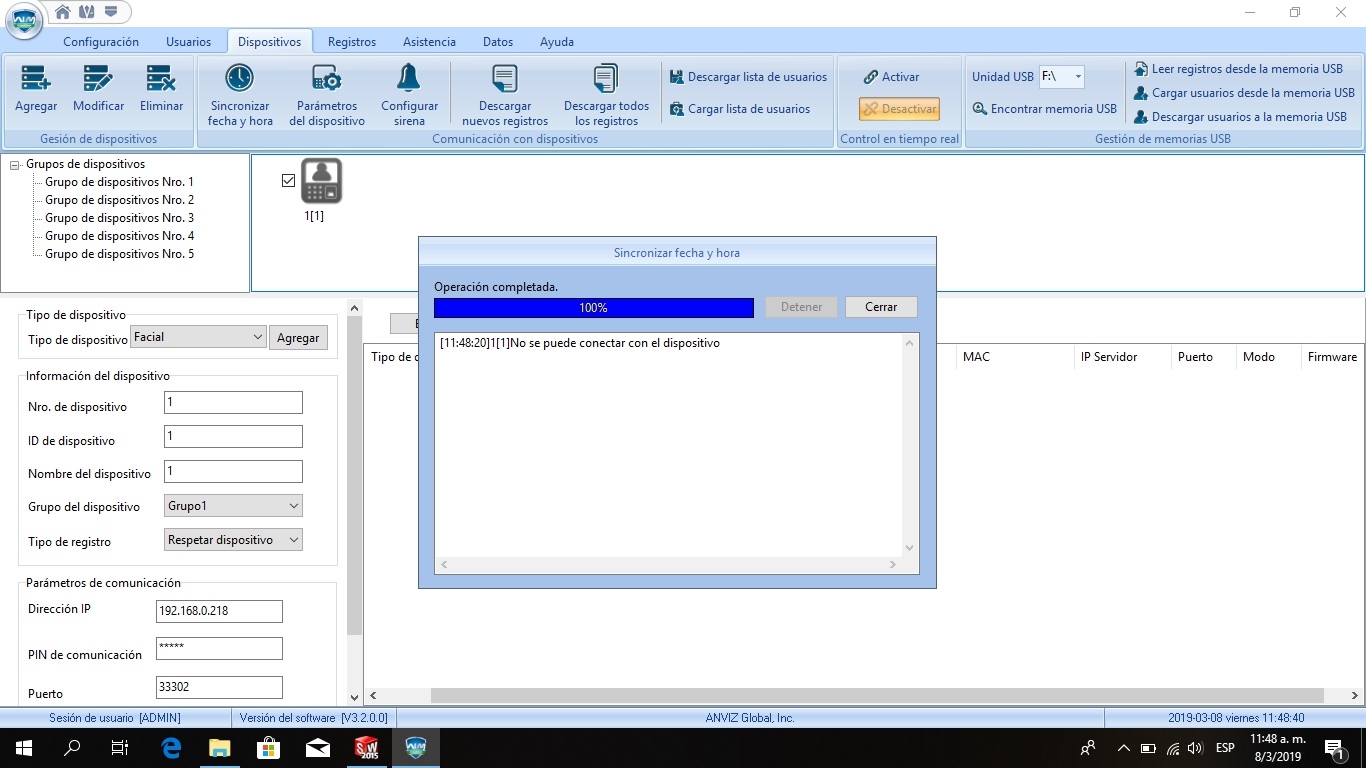
Task: Click the Nro. de dispositivo field
Action: click(233, 403)
